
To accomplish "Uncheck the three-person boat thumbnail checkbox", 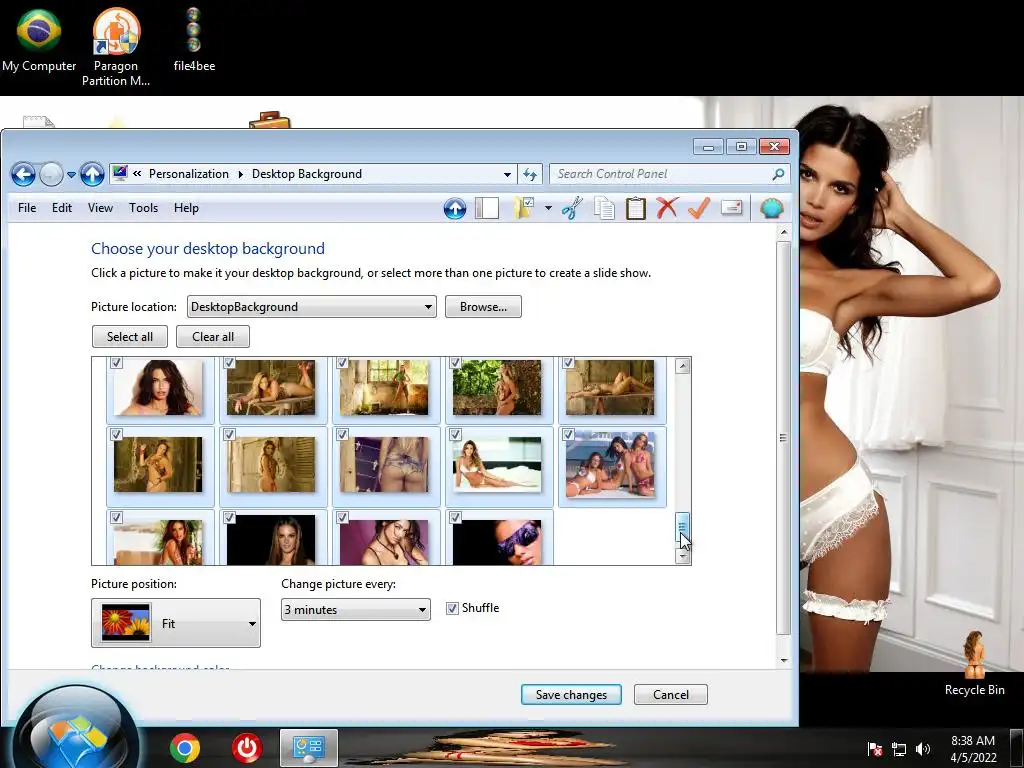I will [x=568, y=434].
